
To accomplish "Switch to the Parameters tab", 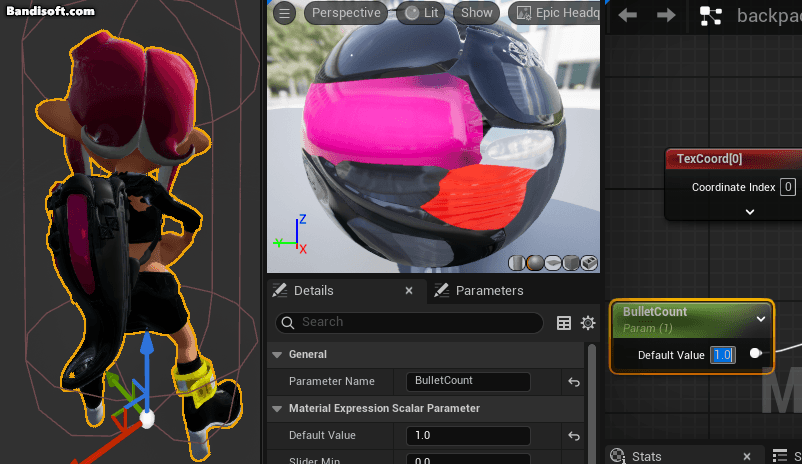I will pos(489,291).
